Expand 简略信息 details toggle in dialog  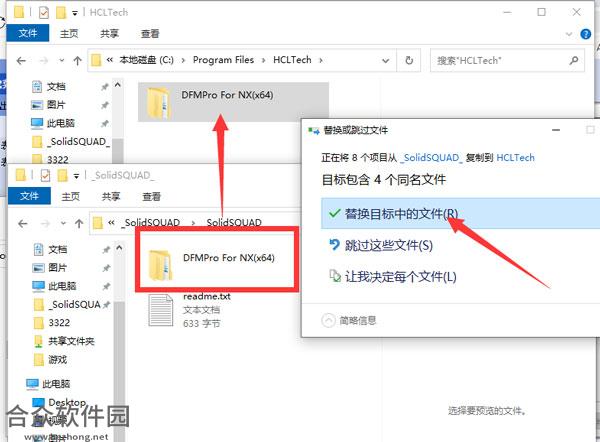349,320
